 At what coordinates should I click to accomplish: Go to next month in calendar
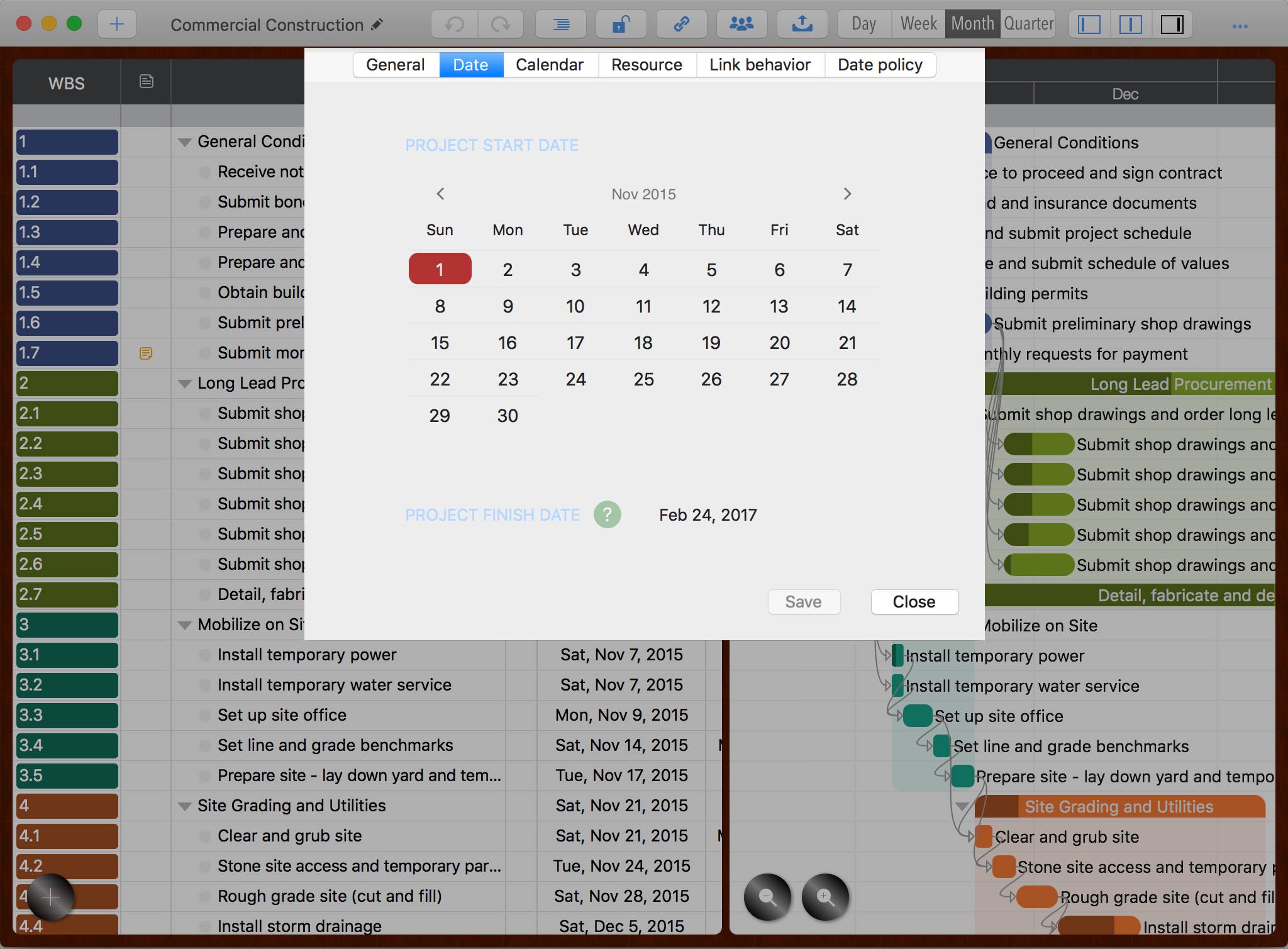click(847, 194)
